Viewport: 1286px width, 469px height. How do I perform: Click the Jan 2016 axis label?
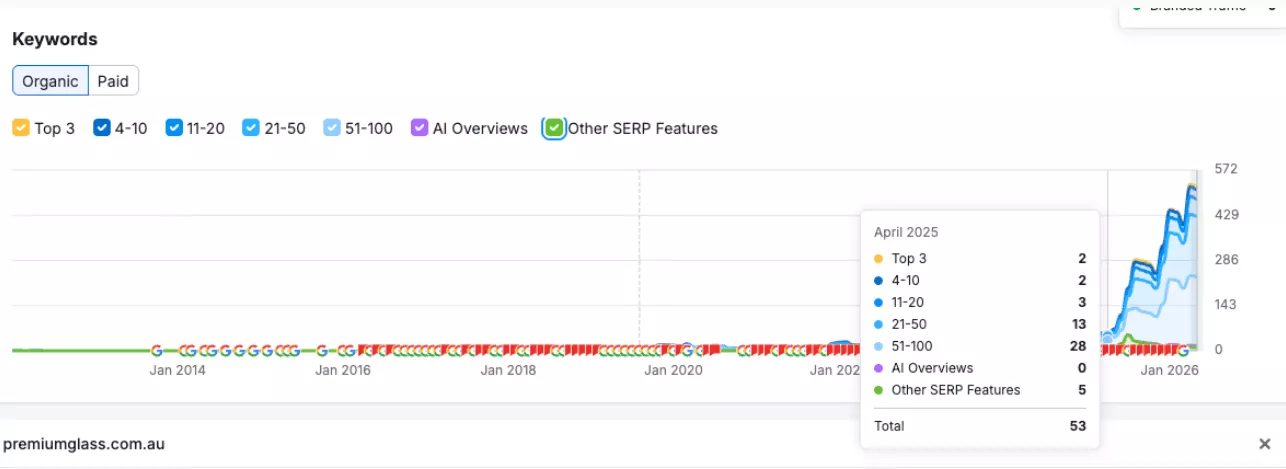343,371
